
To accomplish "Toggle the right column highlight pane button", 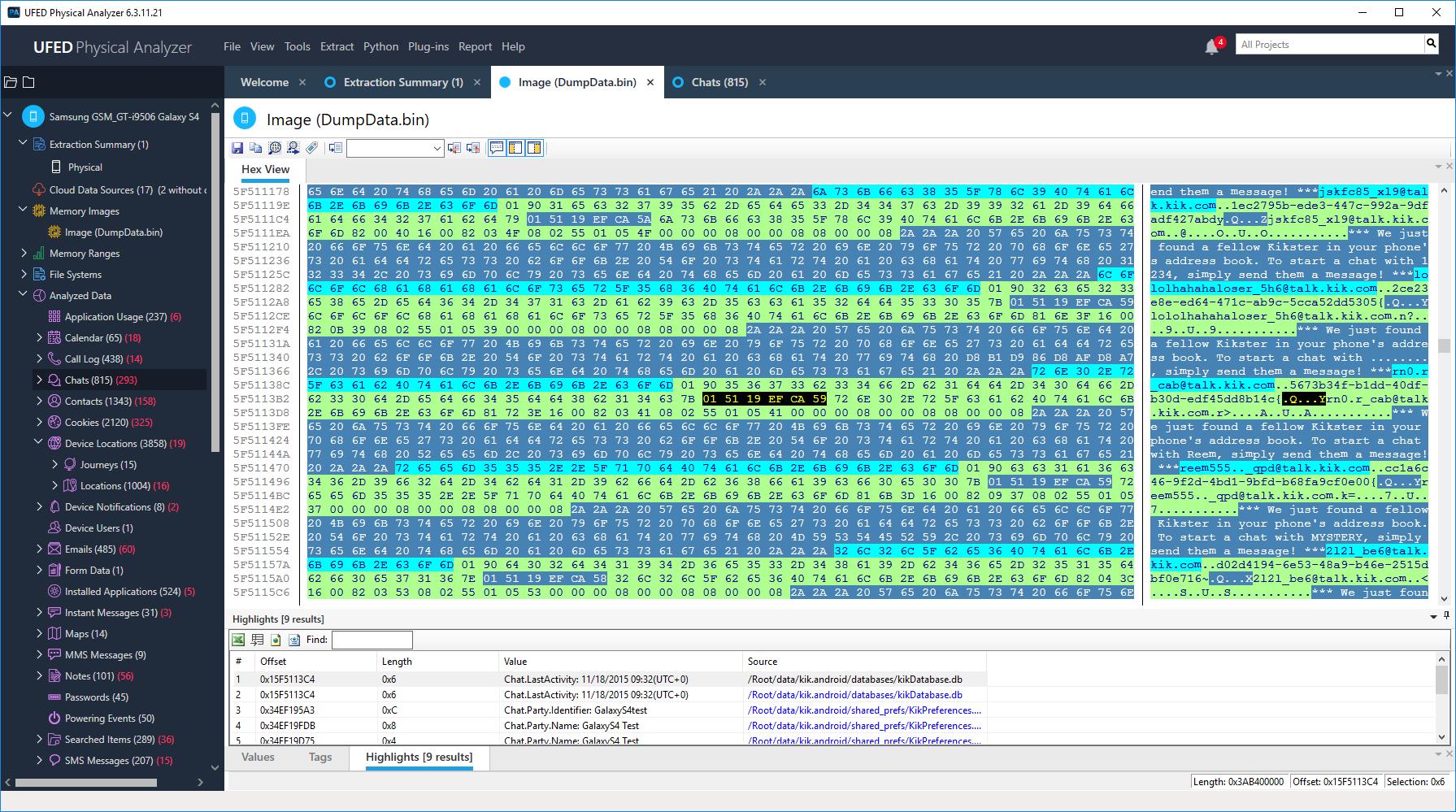I will pos(534,148).
